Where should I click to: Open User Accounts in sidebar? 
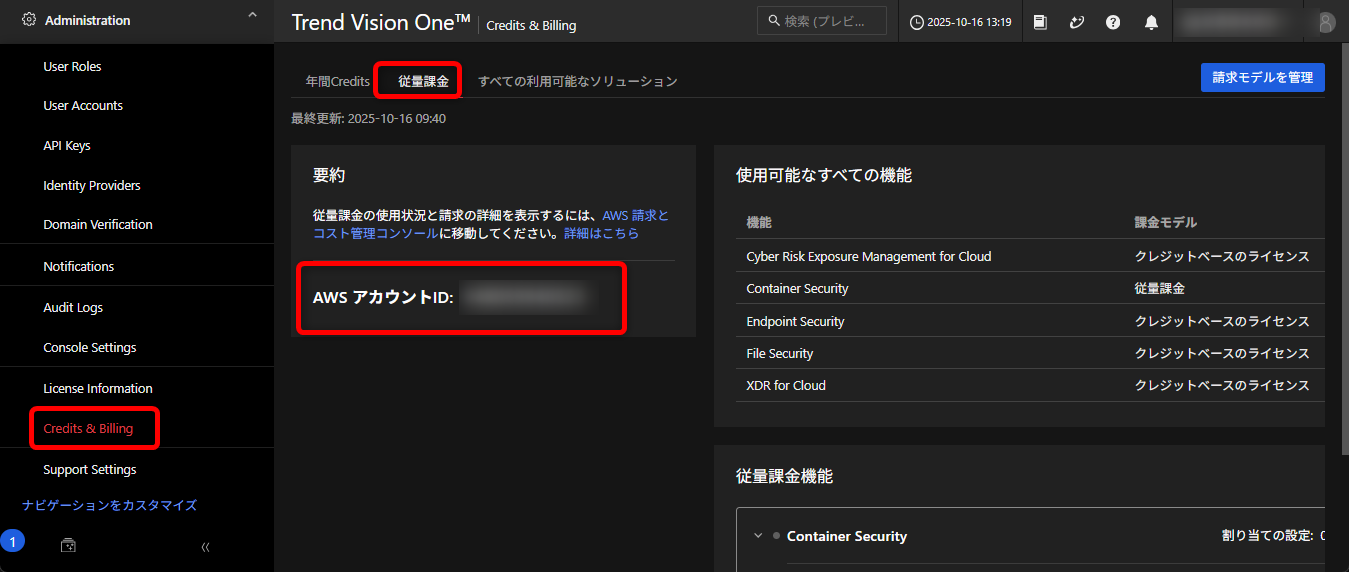[x=83, y=105]
